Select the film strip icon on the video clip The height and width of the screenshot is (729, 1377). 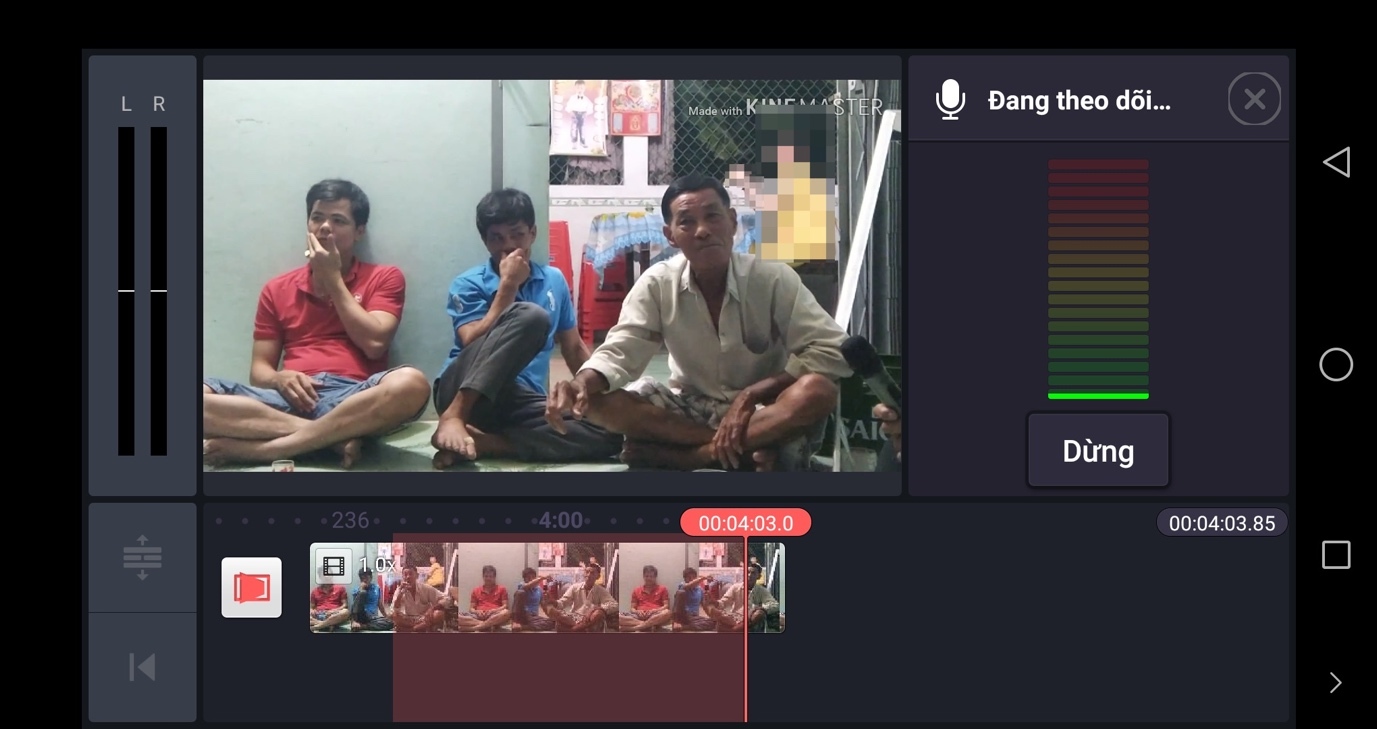334,566
